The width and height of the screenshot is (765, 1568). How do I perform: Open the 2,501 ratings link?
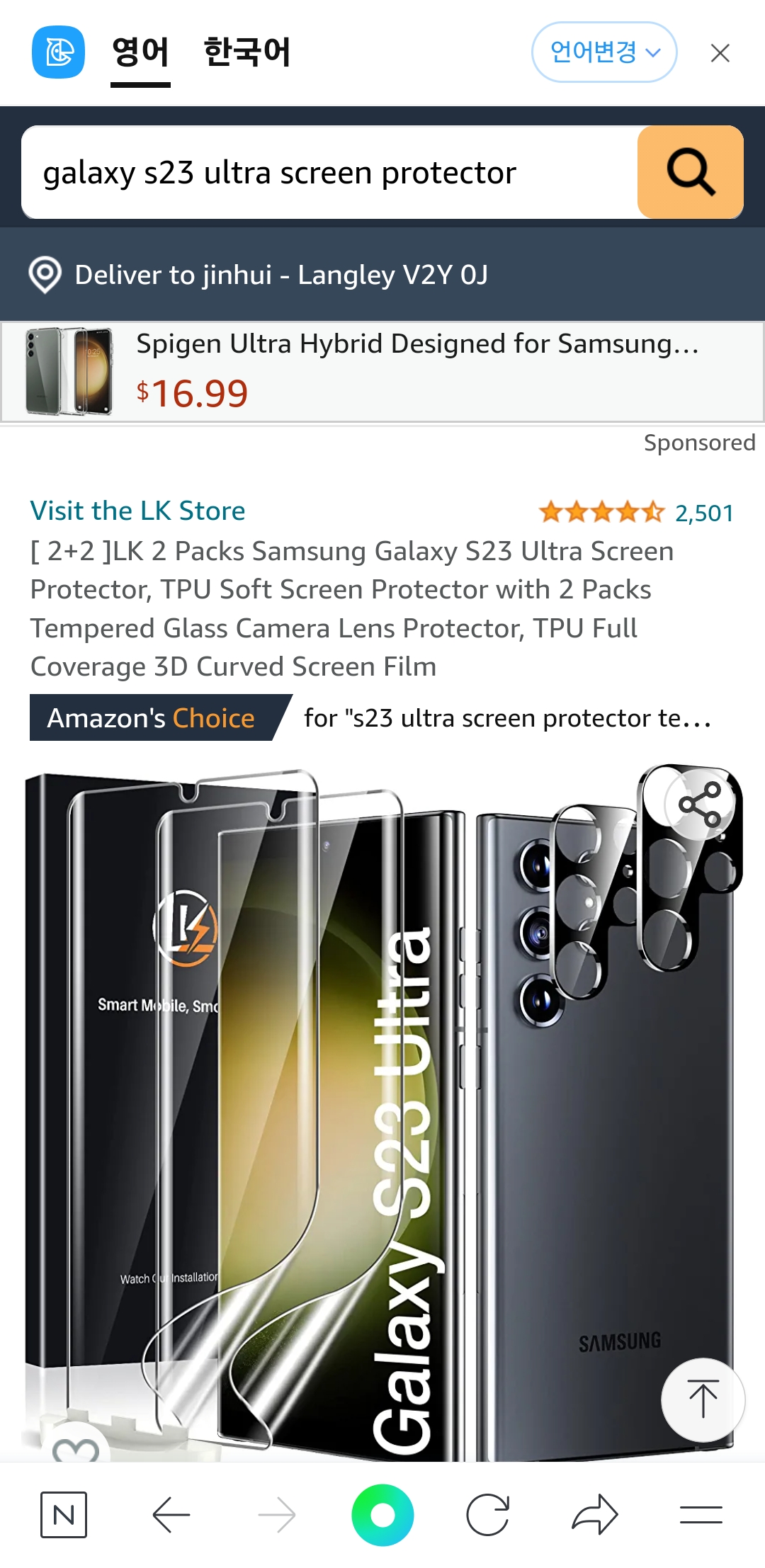coord(704,513)
